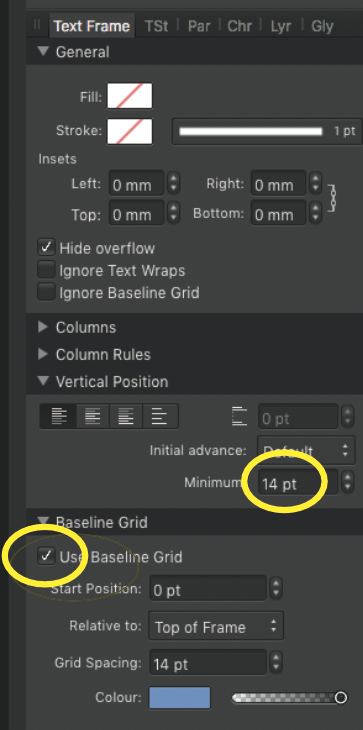363x730 pixels.
Task: Toggle the Hide overflow checkbox
Action: [x=46, y=248]
